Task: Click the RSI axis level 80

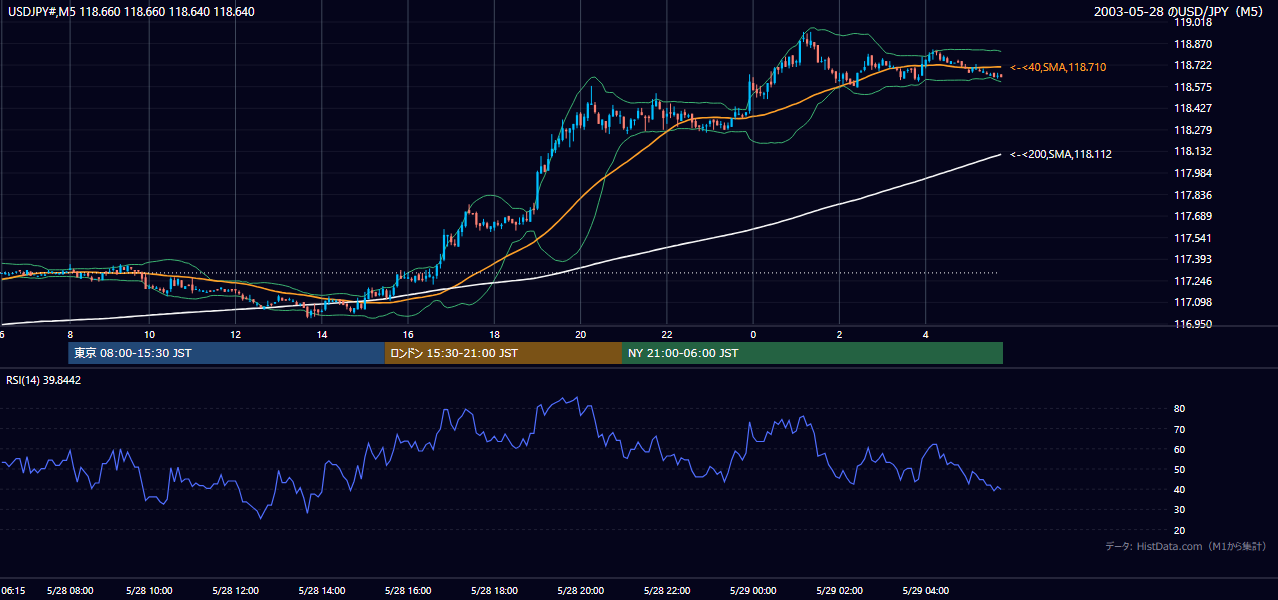Action: pos(1180,409)
